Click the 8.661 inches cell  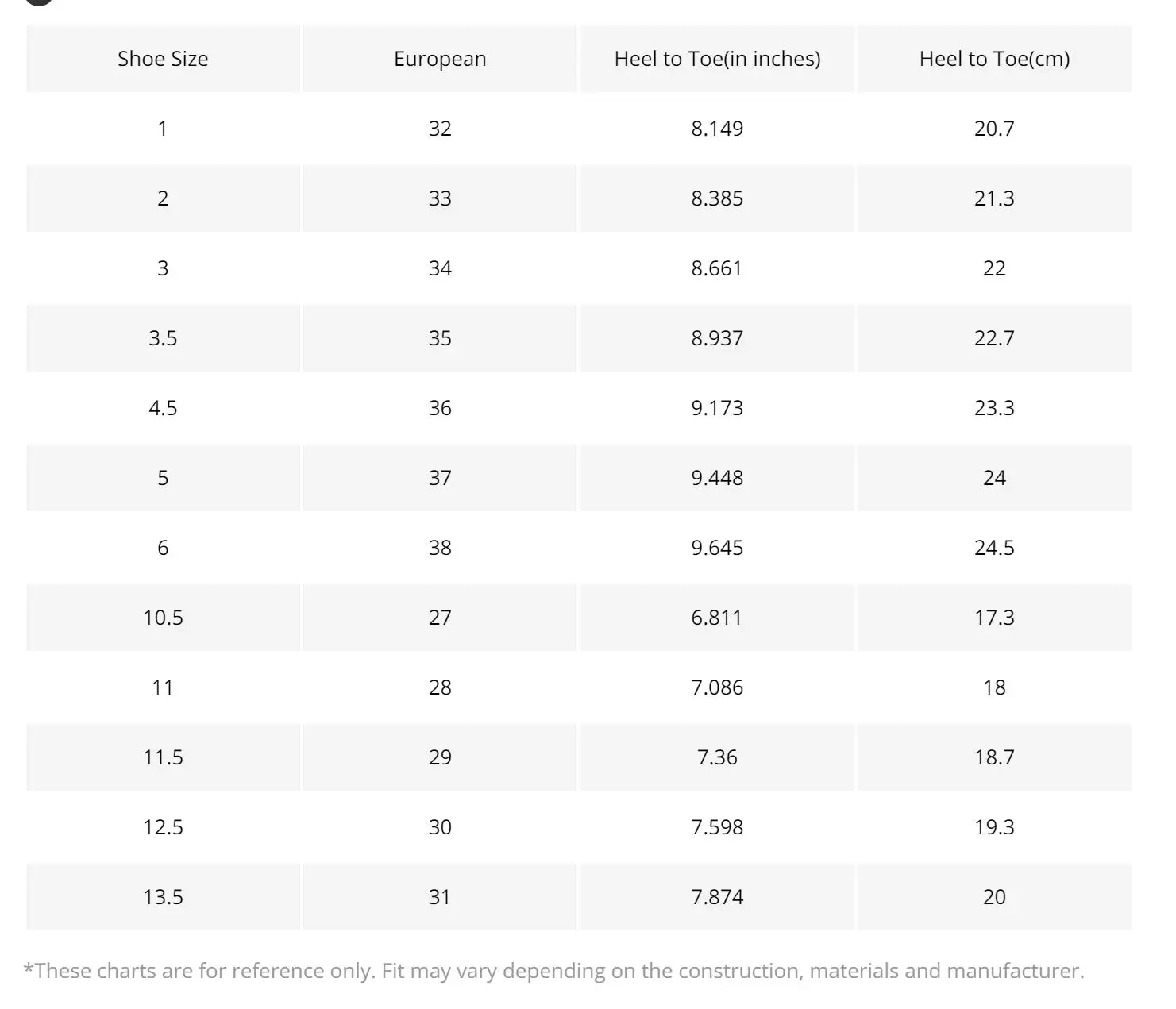pyautogui.click(x=717, y=268)
